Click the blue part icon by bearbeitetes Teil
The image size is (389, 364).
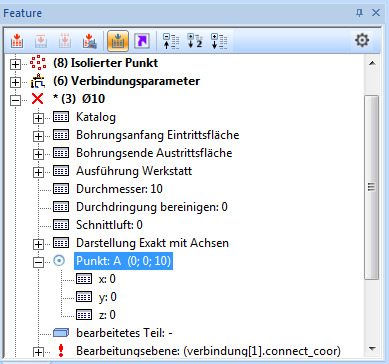click(x=61, y=333)
